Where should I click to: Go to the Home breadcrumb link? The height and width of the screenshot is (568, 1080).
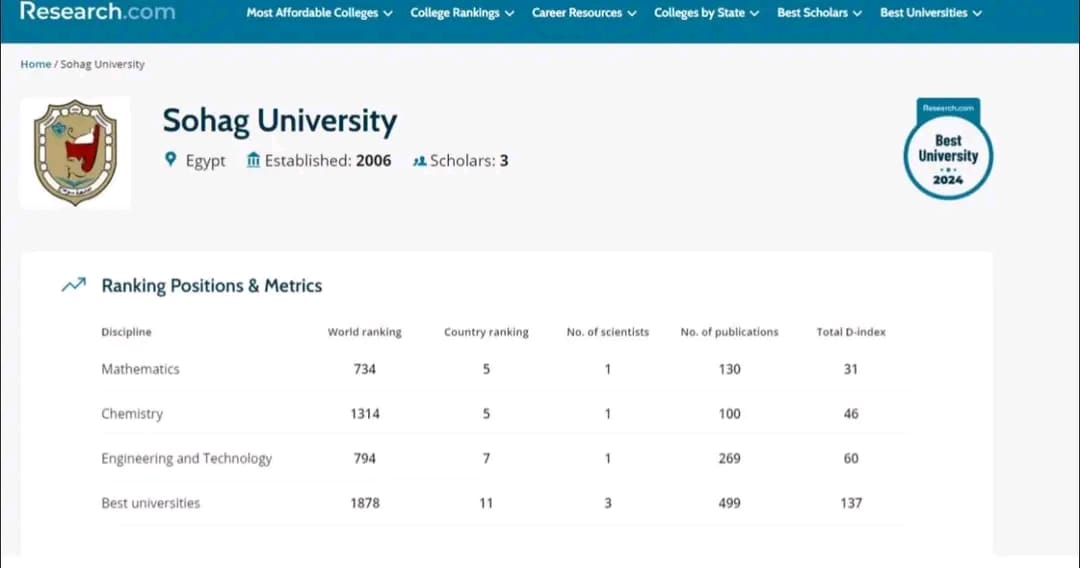(36, 64)
